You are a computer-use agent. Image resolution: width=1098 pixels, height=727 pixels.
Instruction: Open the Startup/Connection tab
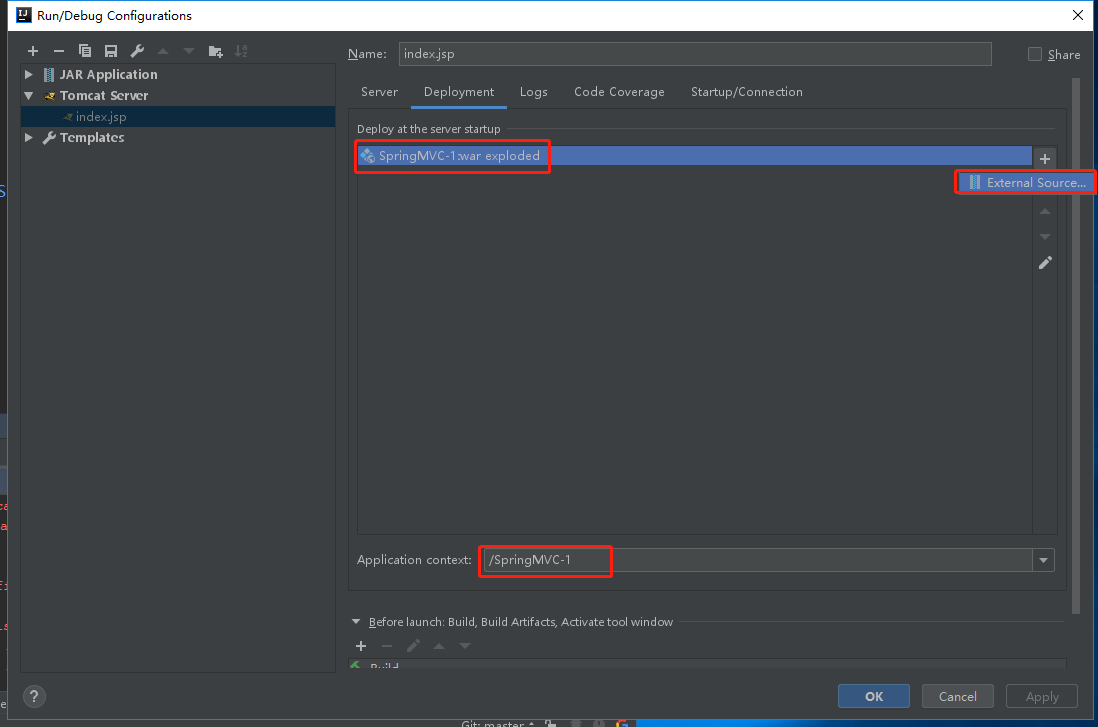point(746,92)
